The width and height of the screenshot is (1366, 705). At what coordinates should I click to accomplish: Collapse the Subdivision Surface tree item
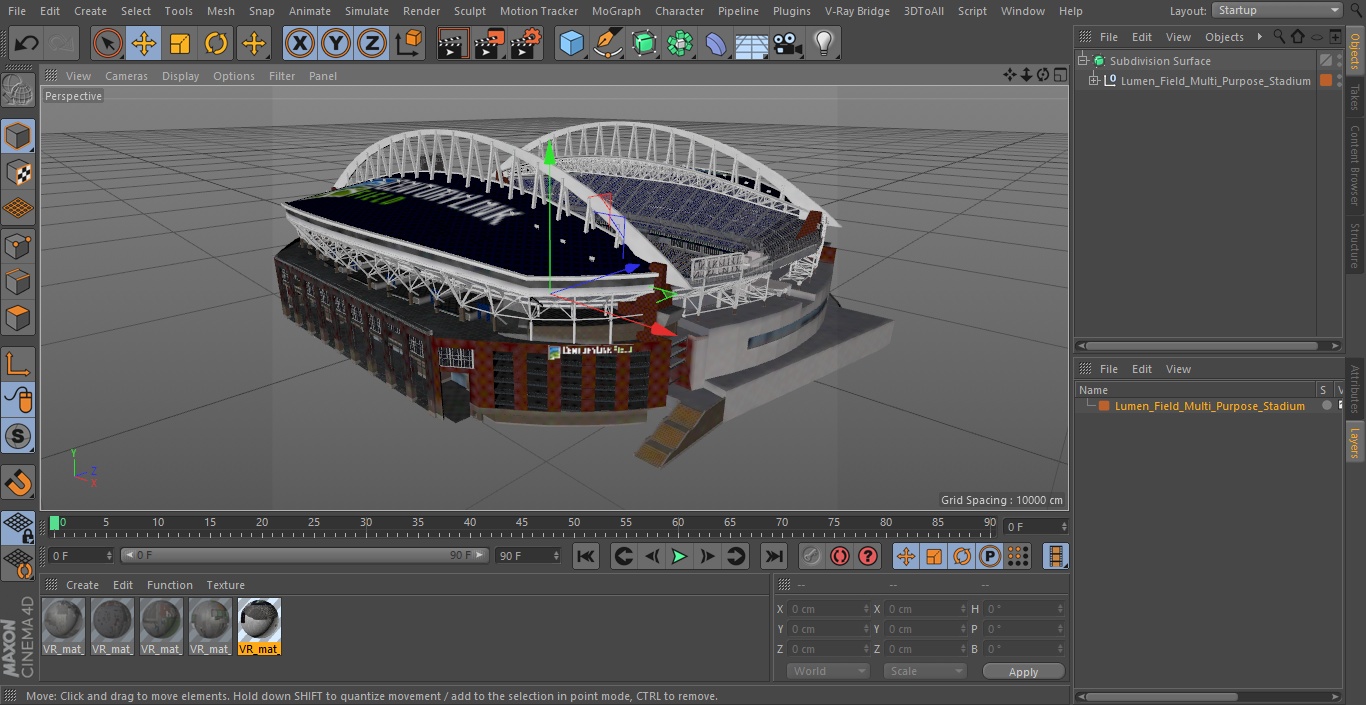1082,61
